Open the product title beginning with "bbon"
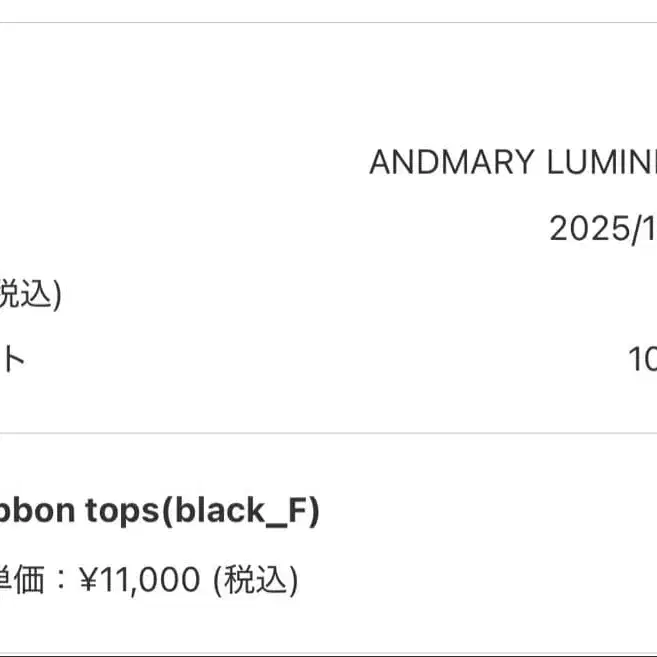 point(38,512)
